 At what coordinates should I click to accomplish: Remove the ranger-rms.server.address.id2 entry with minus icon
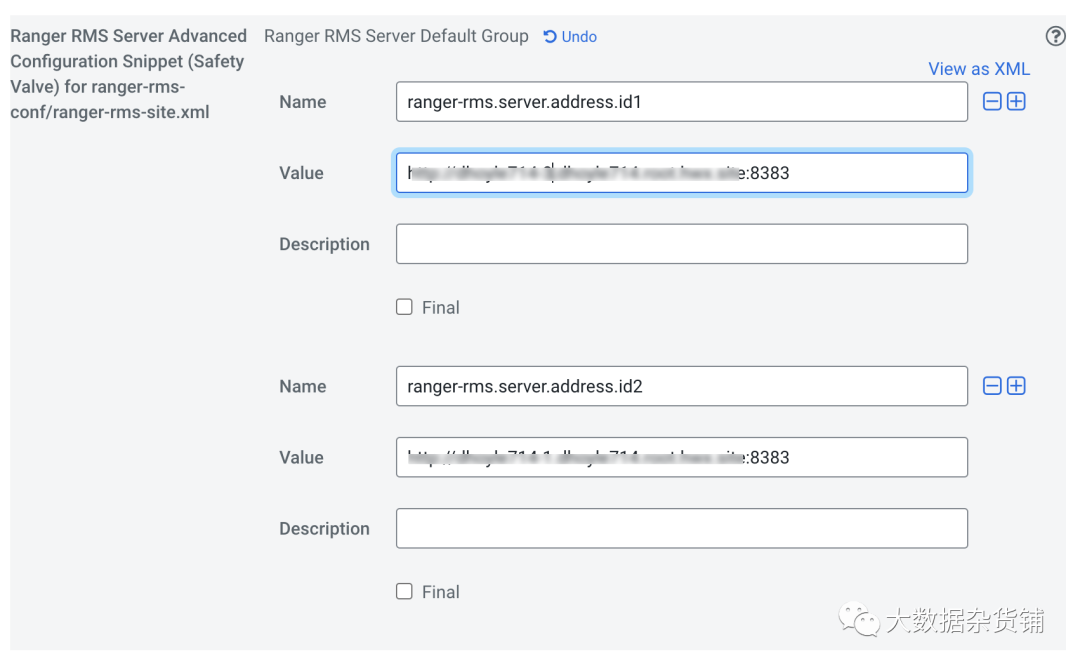992,386
